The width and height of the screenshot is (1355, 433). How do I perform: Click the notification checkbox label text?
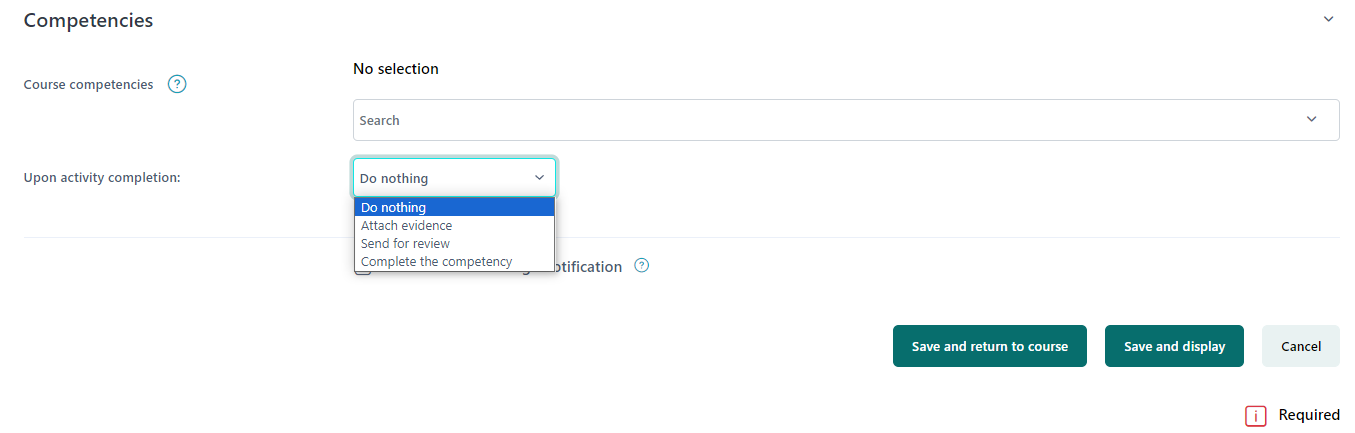(x=588, y=267)
